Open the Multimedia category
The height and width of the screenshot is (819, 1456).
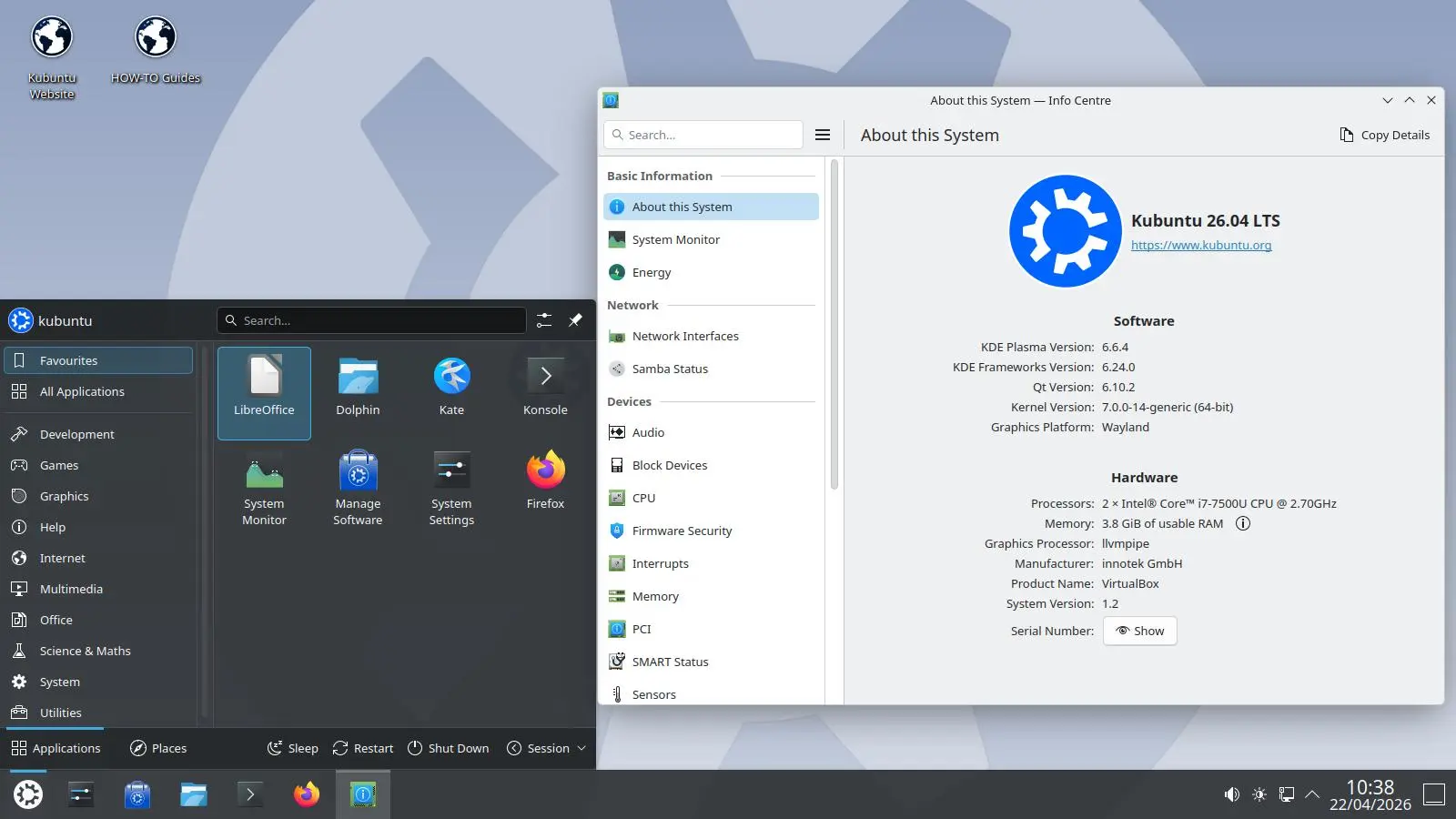(x=98, y=589)
